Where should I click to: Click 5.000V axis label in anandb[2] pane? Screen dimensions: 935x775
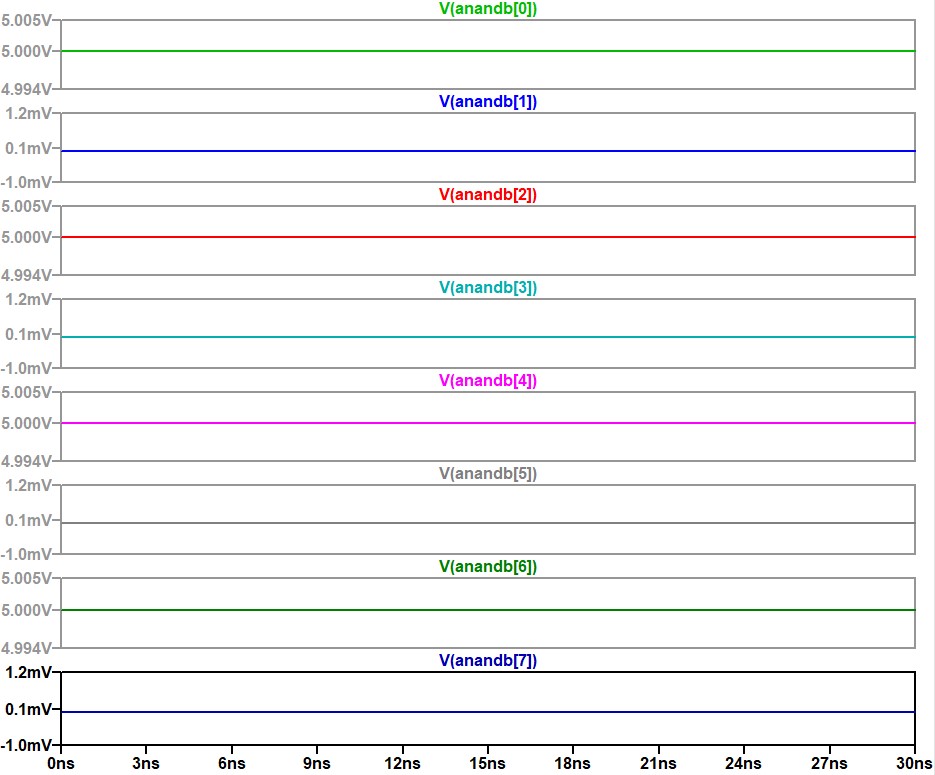pyautogui.click(x=26, y=238)
